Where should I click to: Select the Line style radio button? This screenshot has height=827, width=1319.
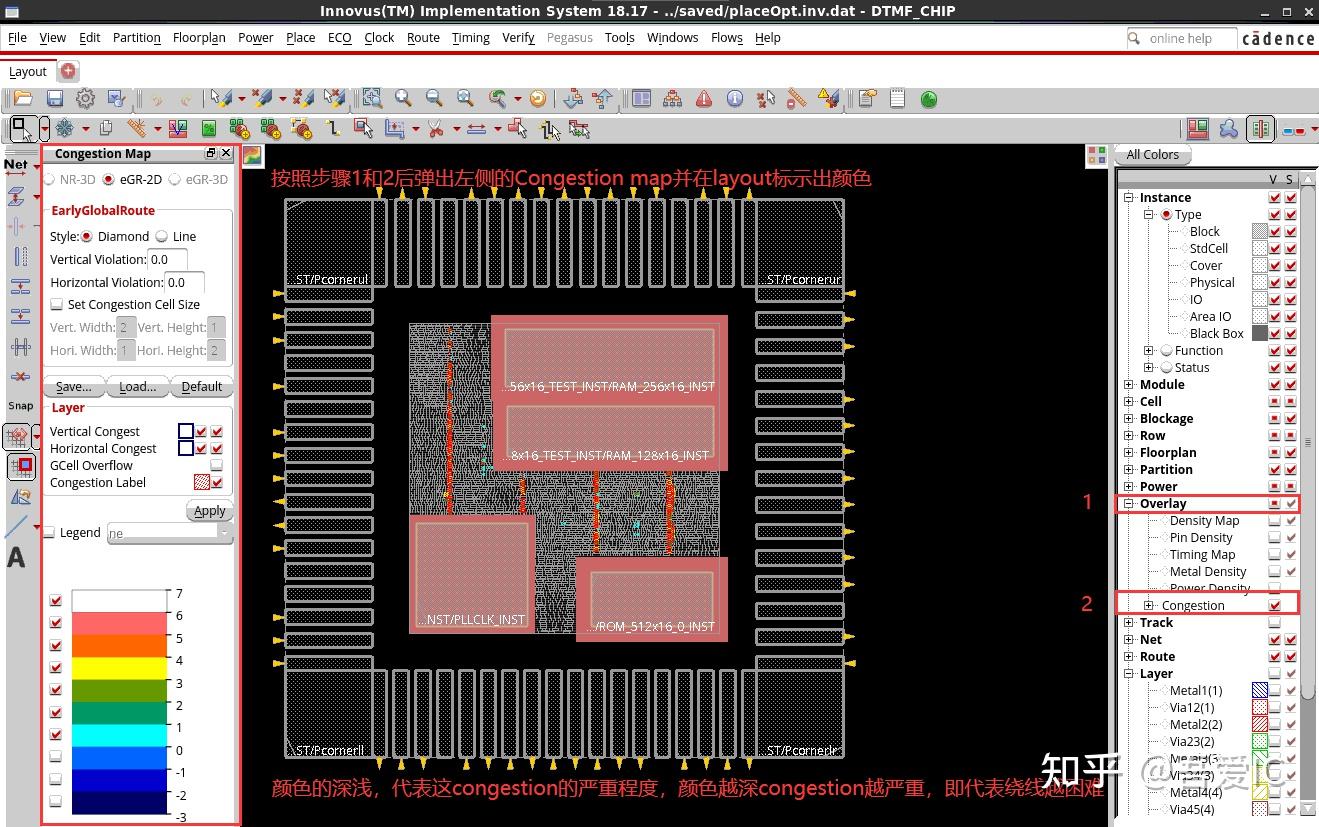point(162,237)
